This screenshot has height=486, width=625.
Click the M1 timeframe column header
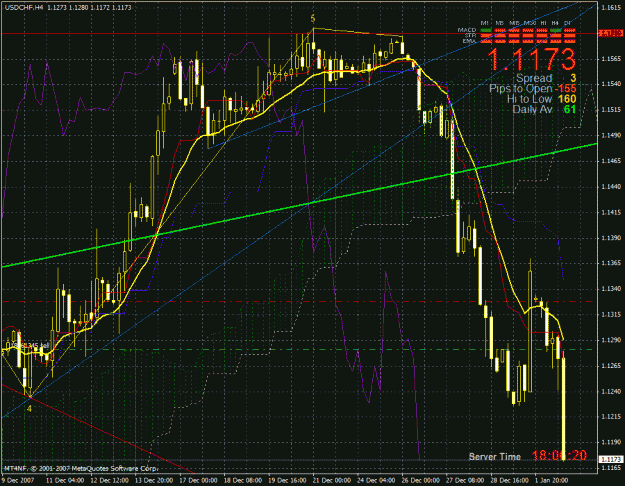click(485, 23)
